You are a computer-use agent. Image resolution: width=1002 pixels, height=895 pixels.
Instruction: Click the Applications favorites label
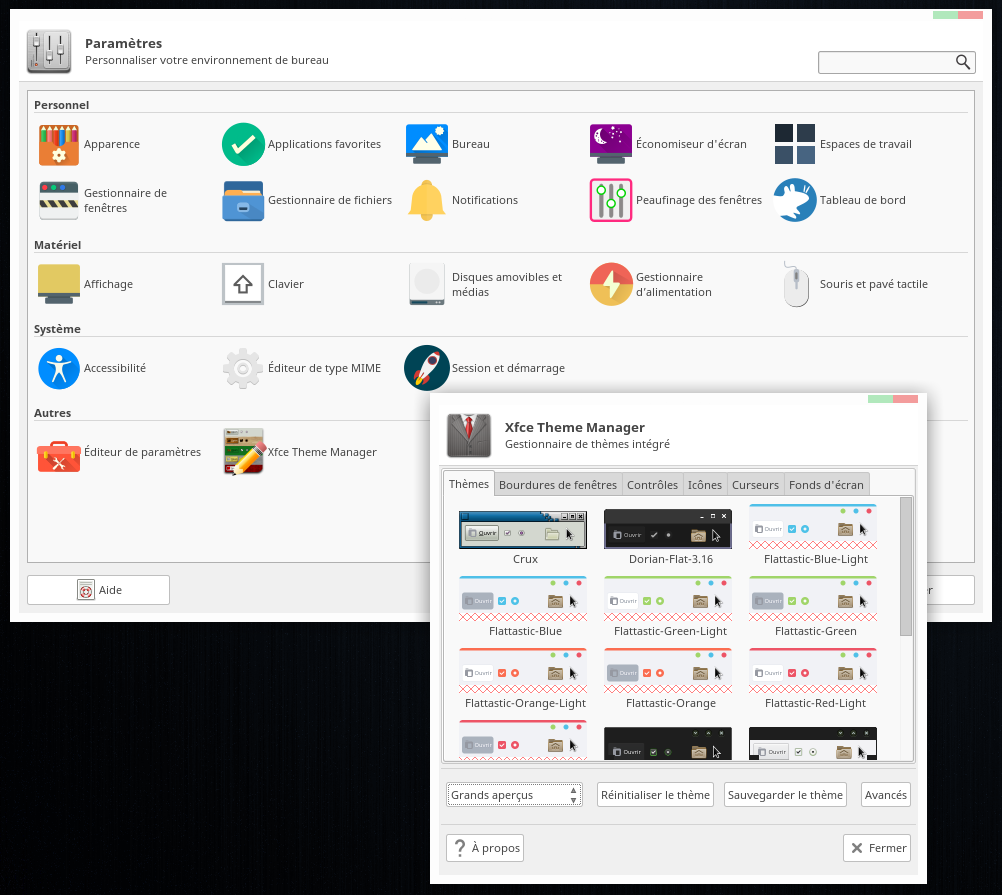click(x=324, y=144)
